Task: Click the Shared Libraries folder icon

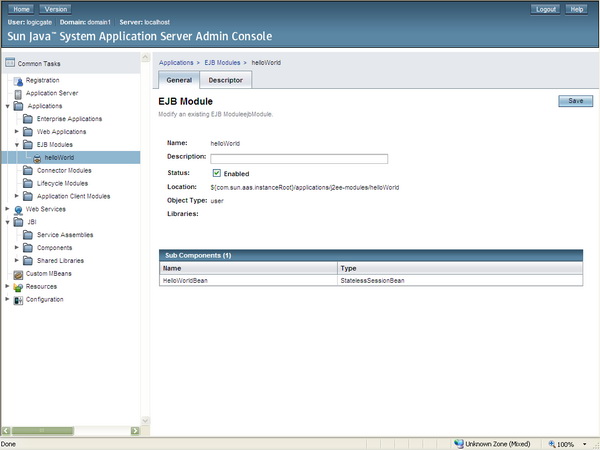Action: [28, 261]
